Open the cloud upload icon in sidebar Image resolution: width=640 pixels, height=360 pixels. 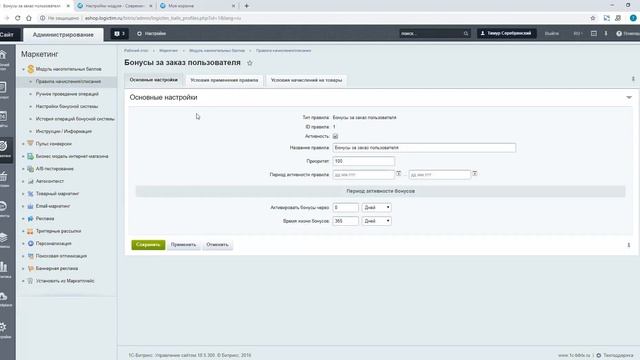[3, 296]
